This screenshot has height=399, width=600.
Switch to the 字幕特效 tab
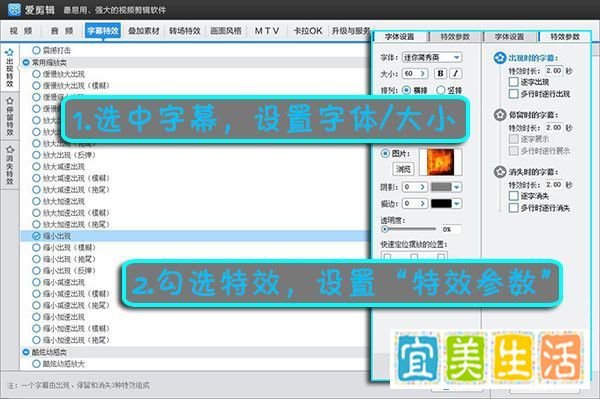point(103,31)
